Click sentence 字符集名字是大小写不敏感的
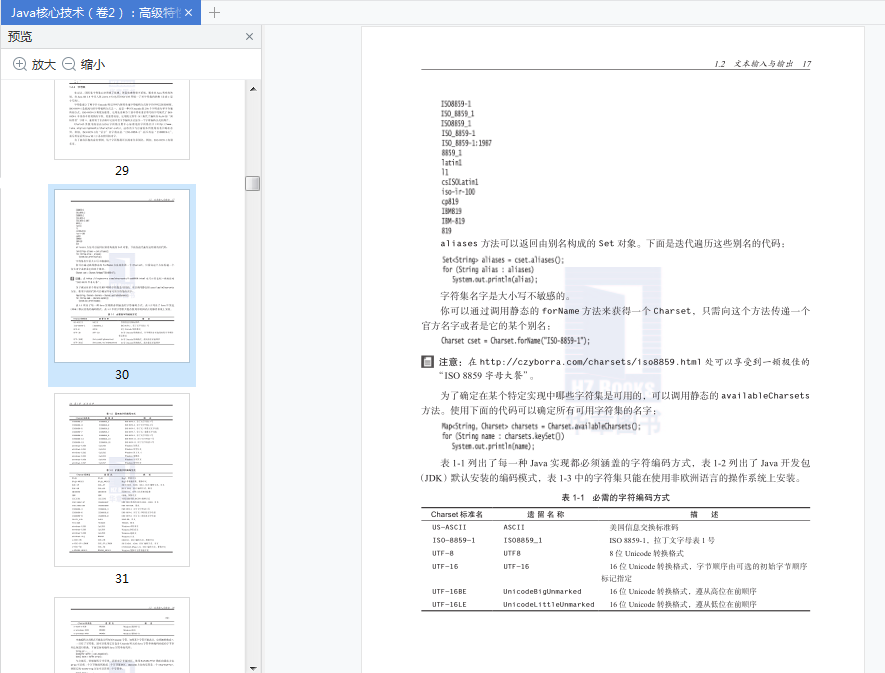This screenshot has height=673, width=885. pyautogui.click(x=506, y=296)
